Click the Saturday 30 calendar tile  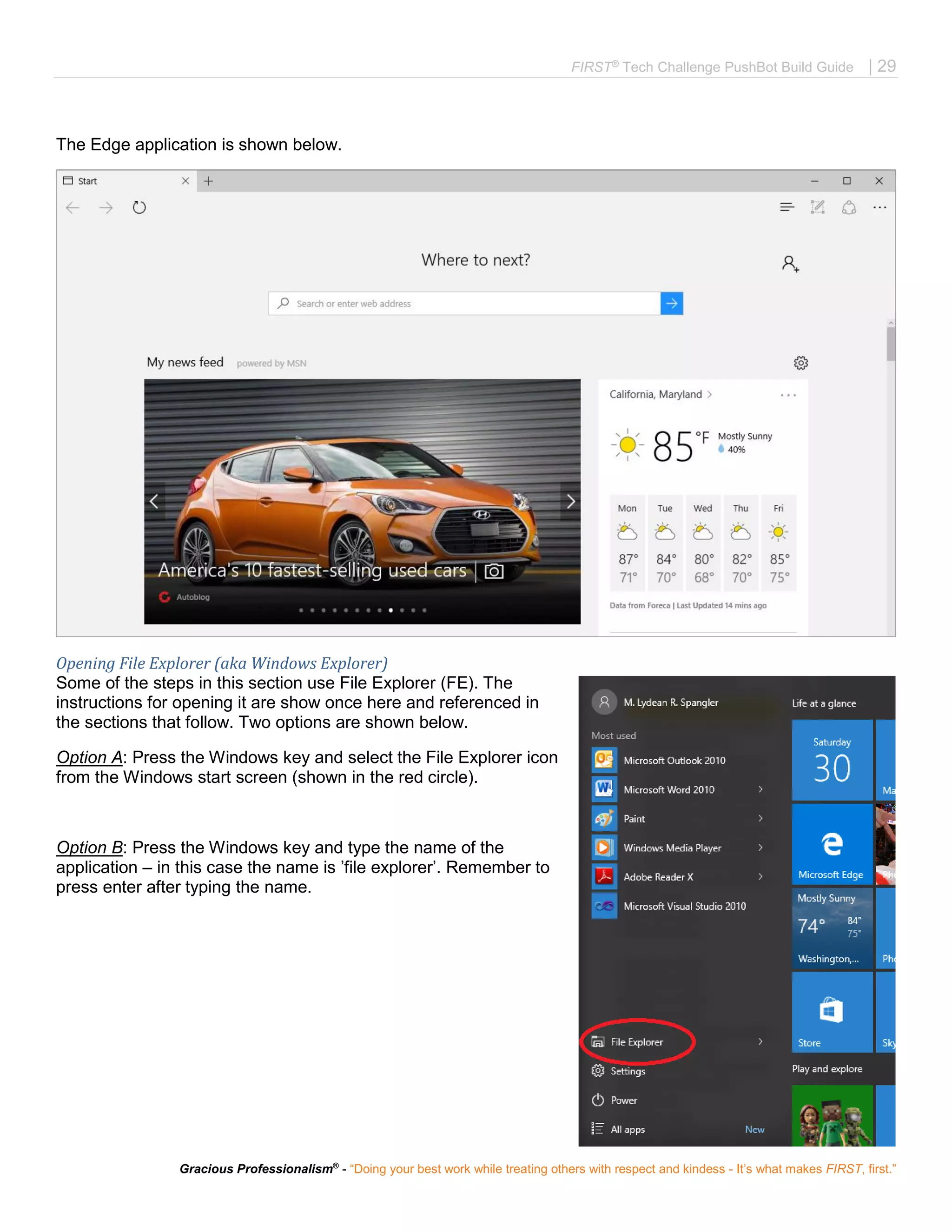point(832,760)
